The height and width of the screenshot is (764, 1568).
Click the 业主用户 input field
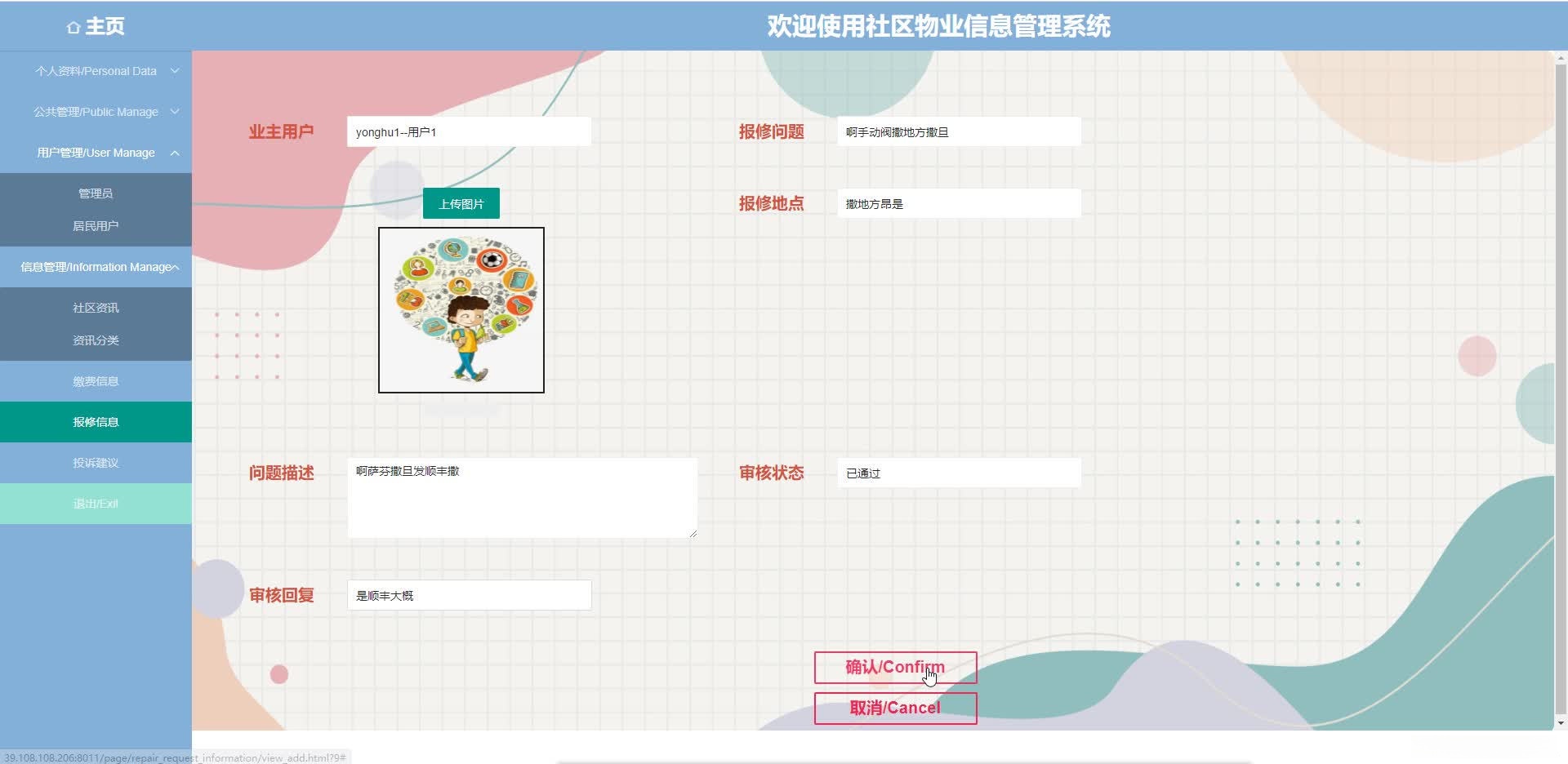pos(469,131)
